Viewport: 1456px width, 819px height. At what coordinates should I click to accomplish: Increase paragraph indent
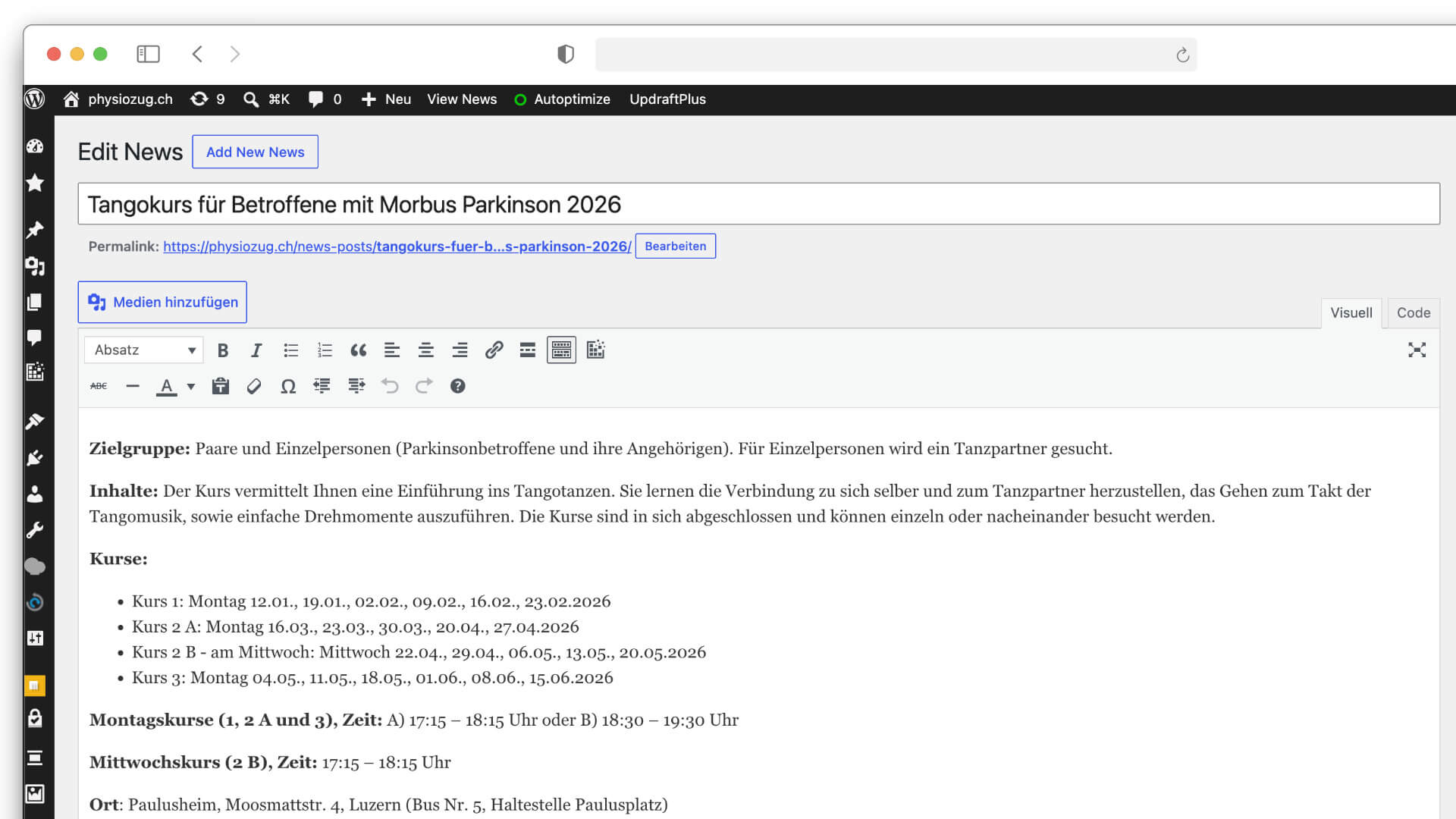click(356, 386)
